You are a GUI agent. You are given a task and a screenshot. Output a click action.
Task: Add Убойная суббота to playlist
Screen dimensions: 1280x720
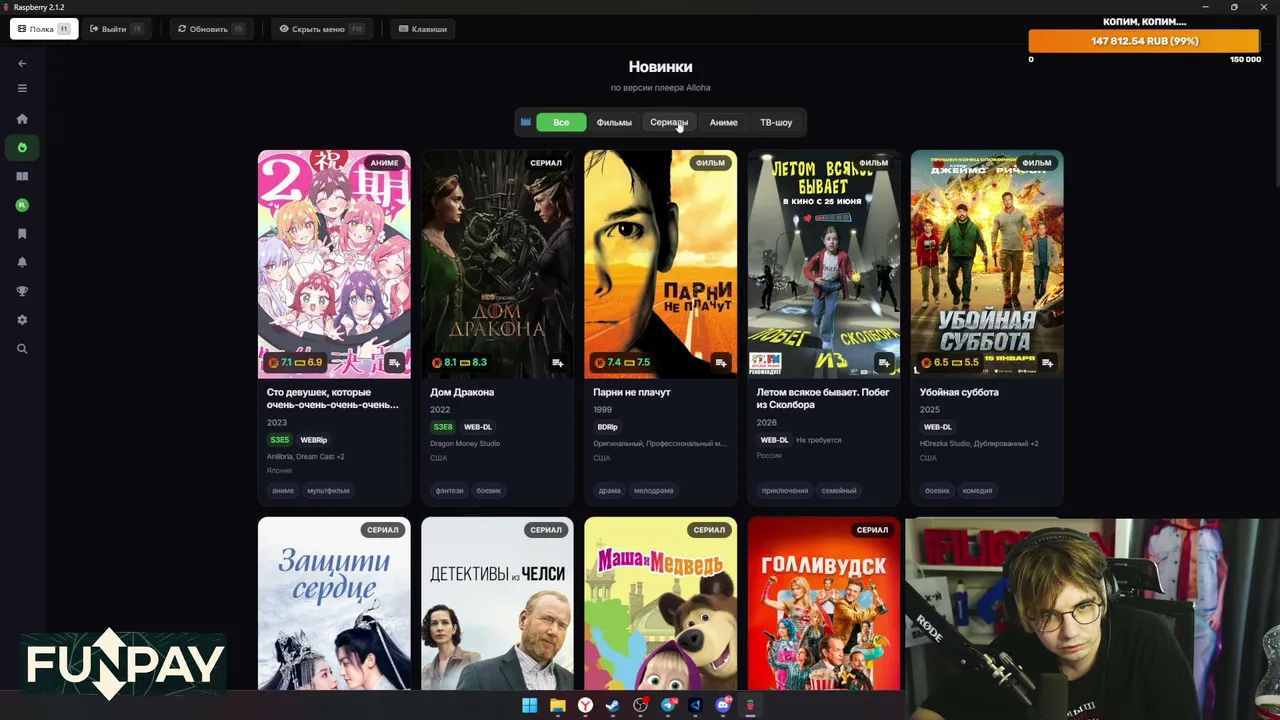tap(1047, 363)
